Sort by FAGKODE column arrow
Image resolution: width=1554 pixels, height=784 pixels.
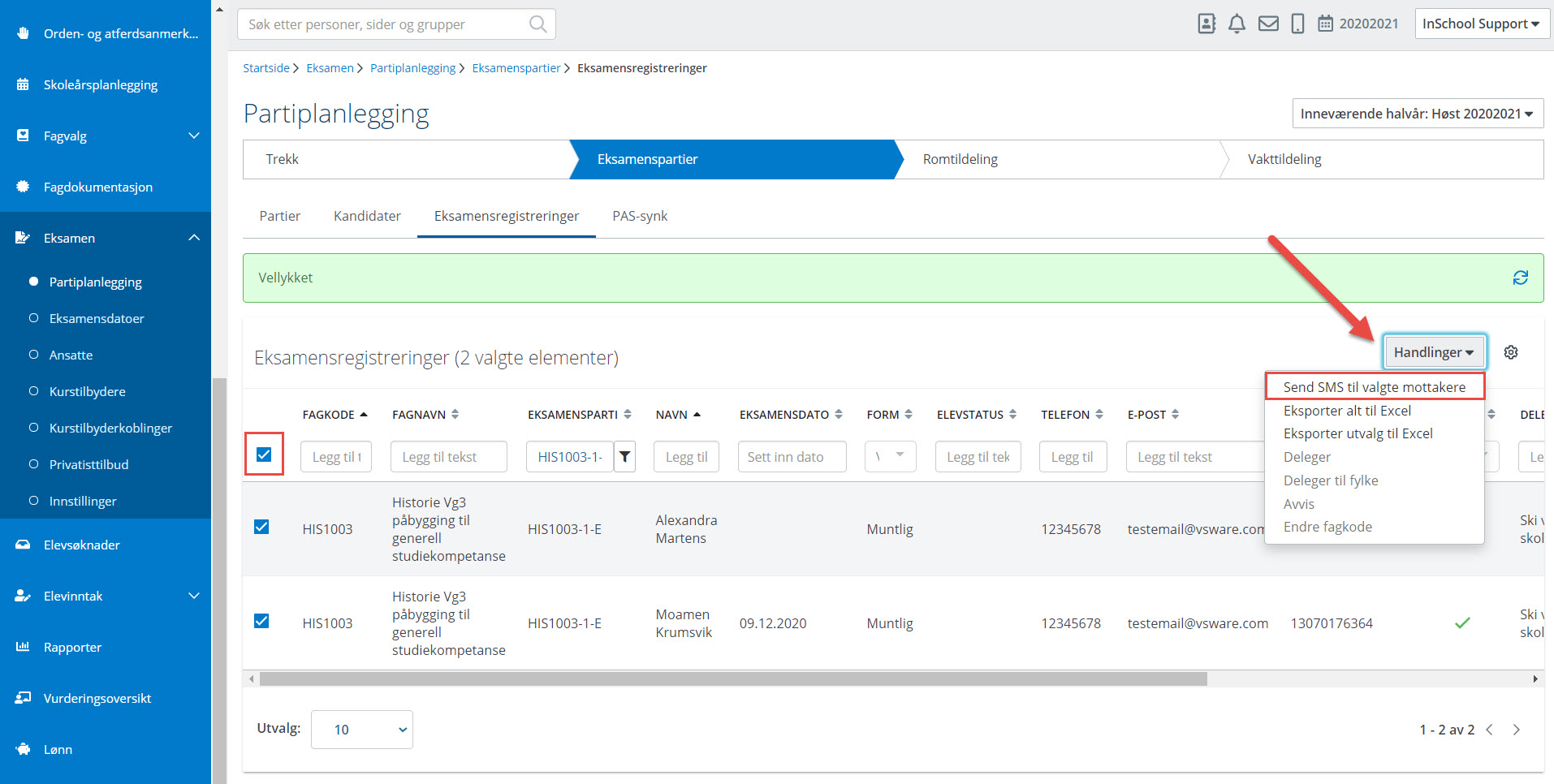coord(364,414)
